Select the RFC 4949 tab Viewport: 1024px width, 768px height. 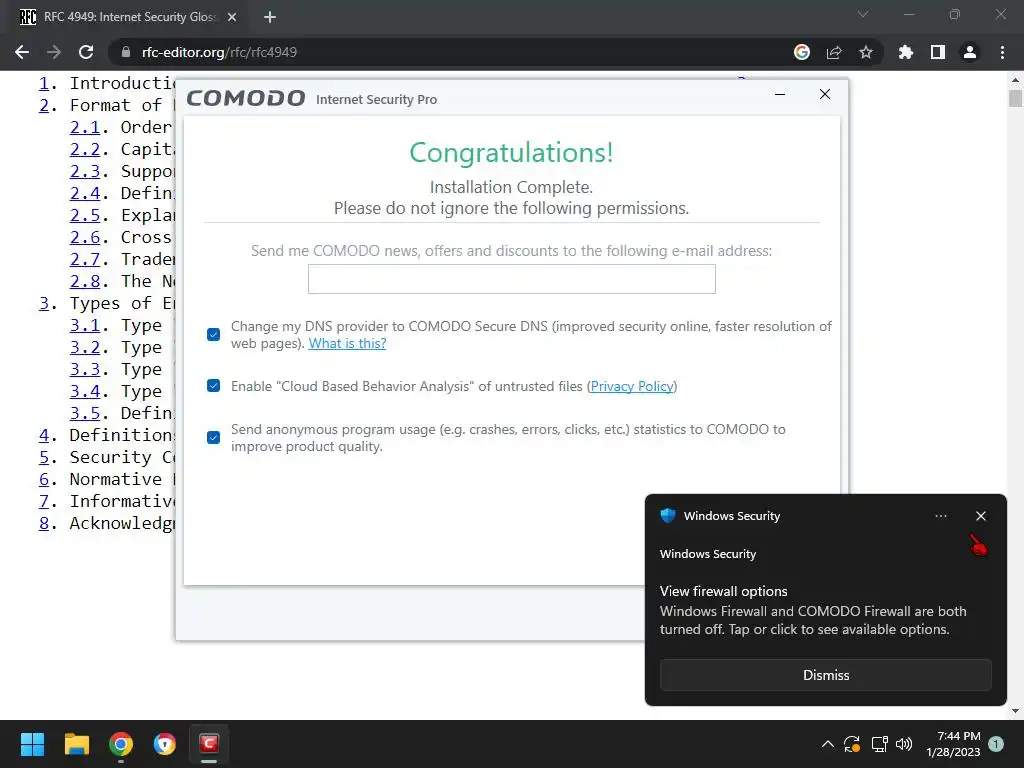129,17
